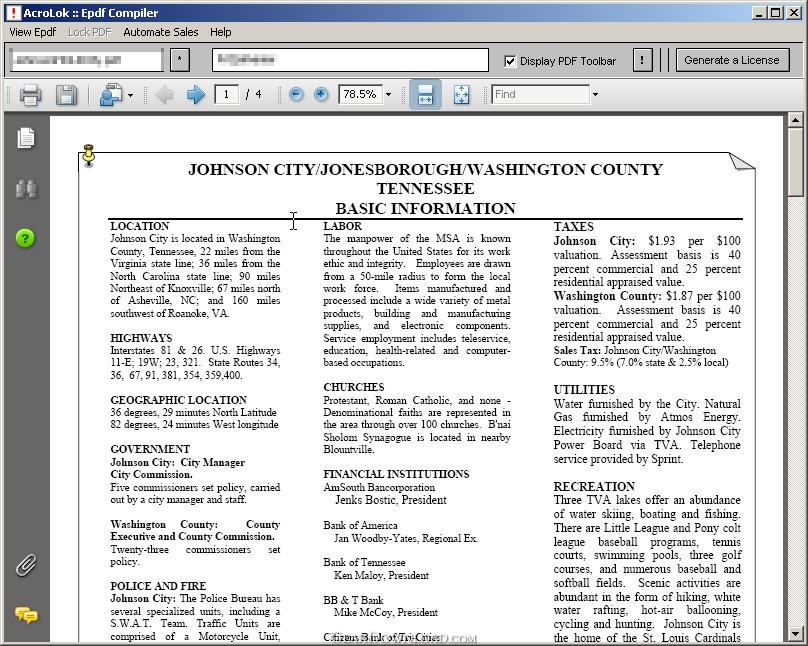Open the Comments panel in sidebar
Image resolution: width=808 pixels, height=646 pixels.
point(26,615)
